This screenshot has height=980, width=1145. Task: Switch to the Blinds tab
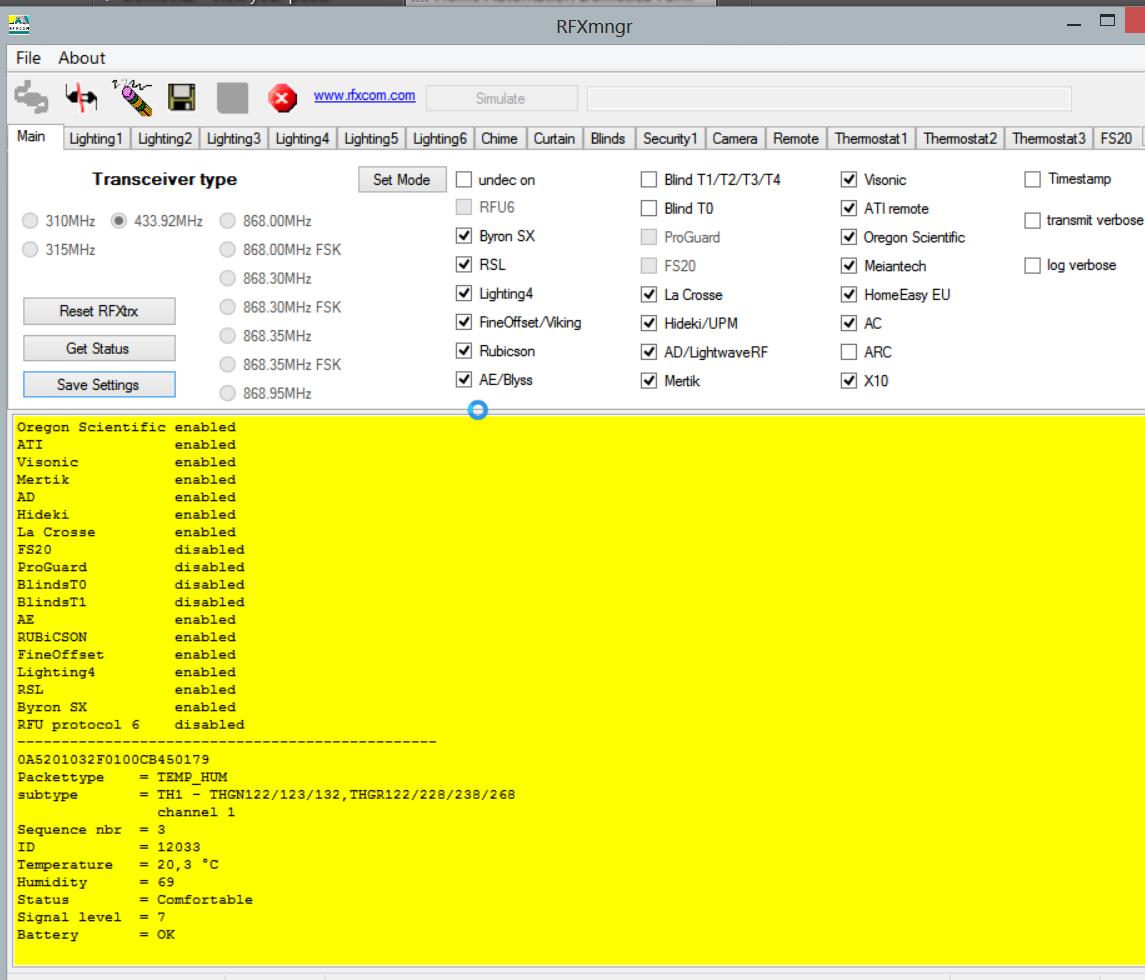pyautogui.click(x=608, y=138)
